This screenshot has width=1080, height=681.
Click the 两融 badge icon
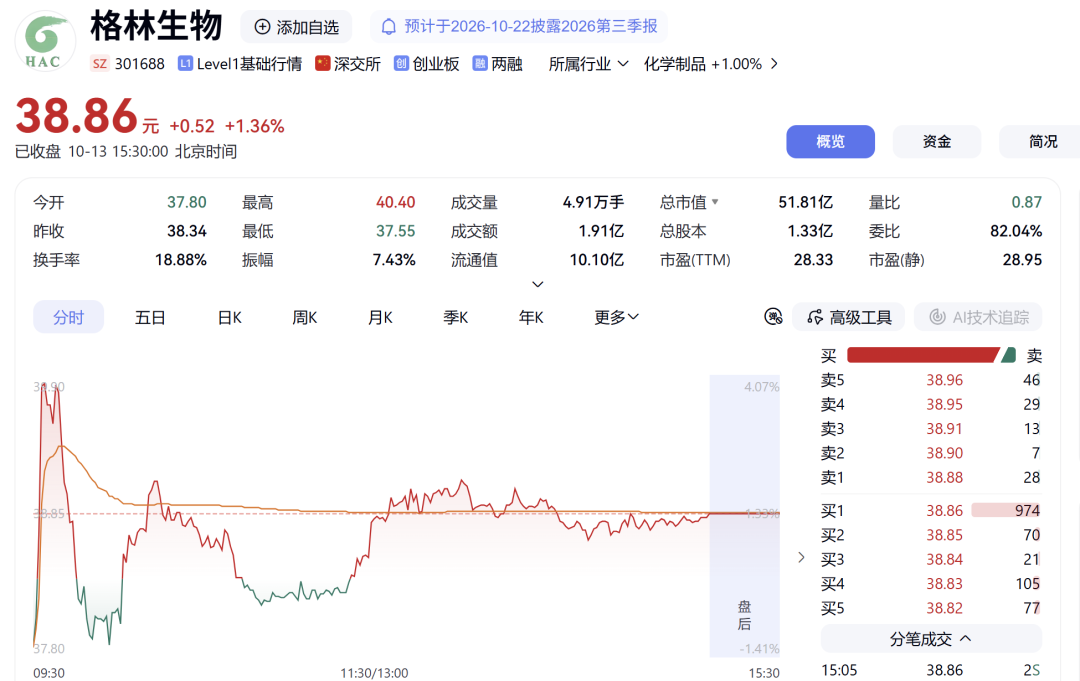click(479, 63)
